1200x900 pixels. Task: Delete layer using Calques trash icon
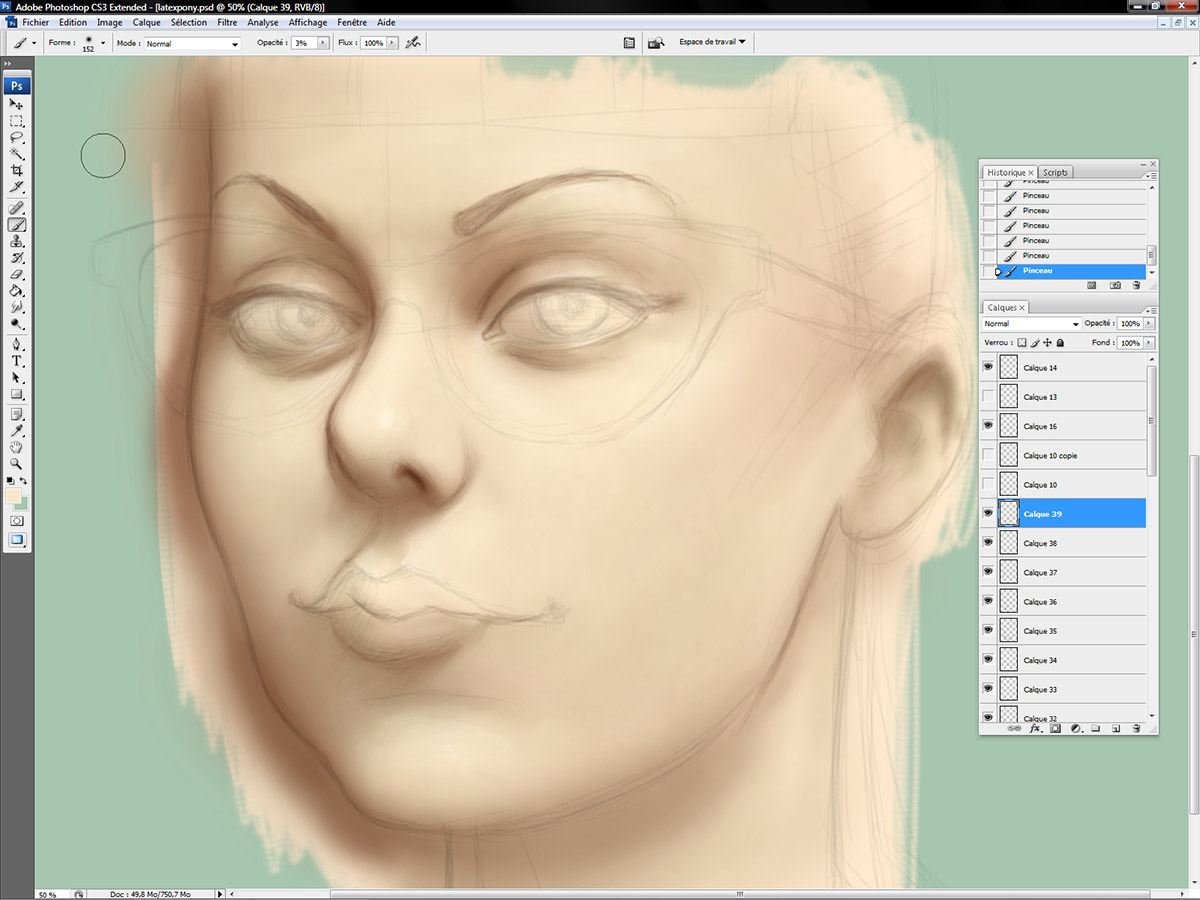pyautogui.click(x=1136, y=729)
